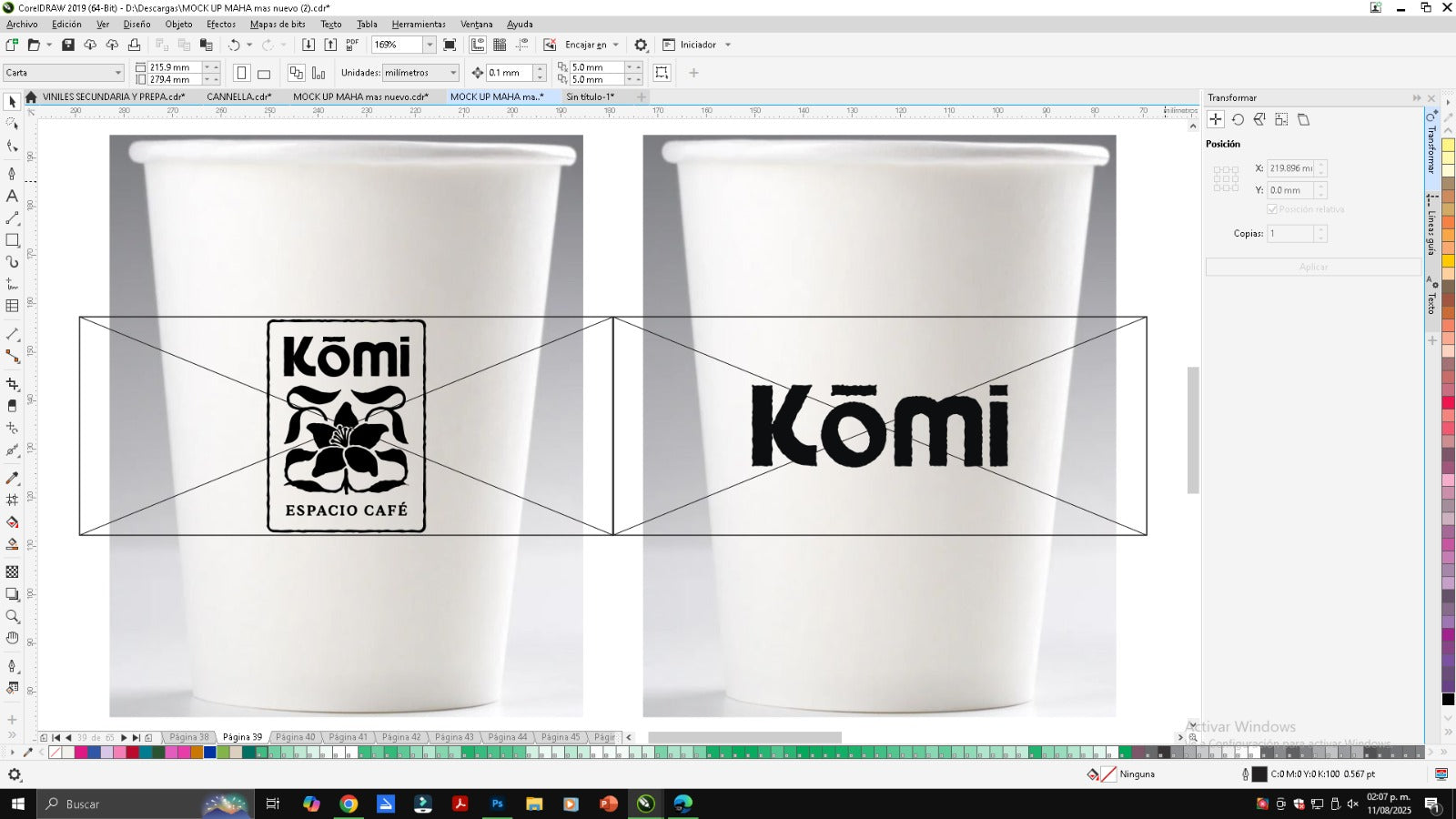Viewport: 1456px width, 819px height.
Task: Select the Pan hand tool
Action: [12, 638]
